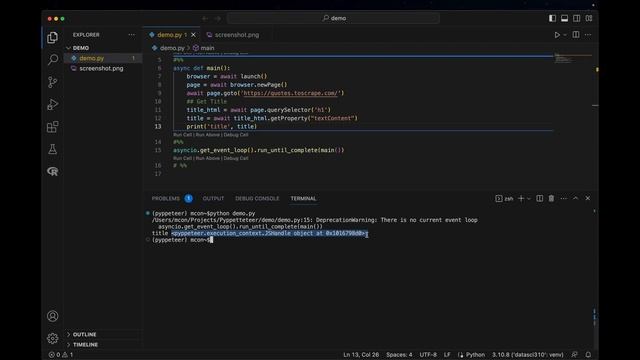
Task: Open the DEBUG CONSOLE tab
Action: coord(257,198)
